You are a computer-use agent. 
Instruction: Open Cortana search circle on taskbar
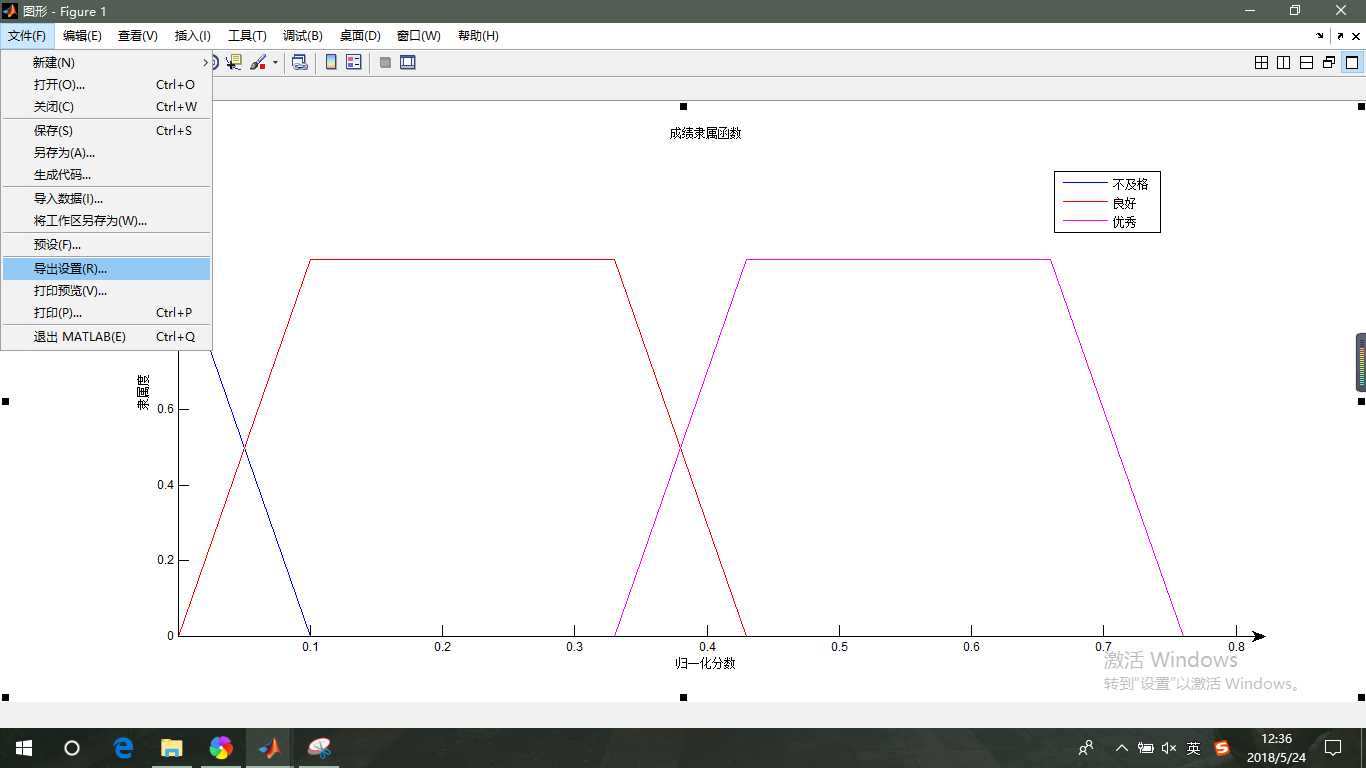pos(72,748)
